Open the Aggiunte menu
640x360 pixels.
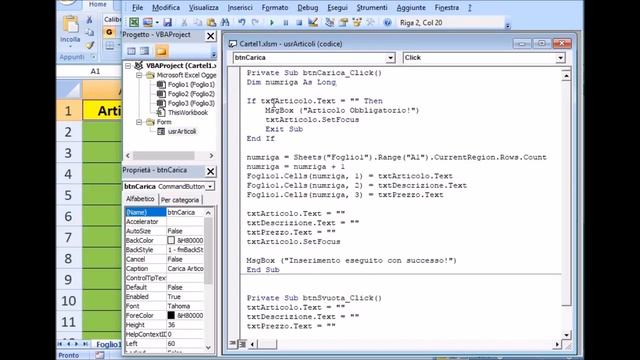click(411, 7)
